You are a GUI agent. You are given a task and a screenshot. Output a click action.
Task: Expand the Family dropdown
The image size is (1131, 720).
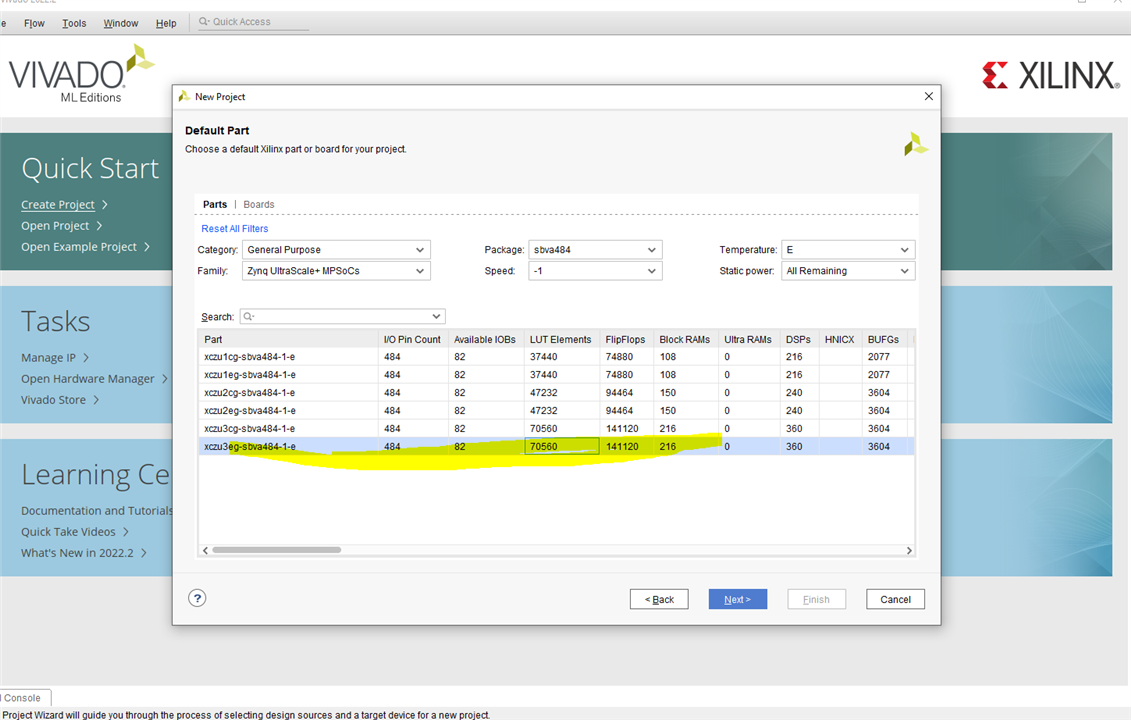tap(336, 271)
